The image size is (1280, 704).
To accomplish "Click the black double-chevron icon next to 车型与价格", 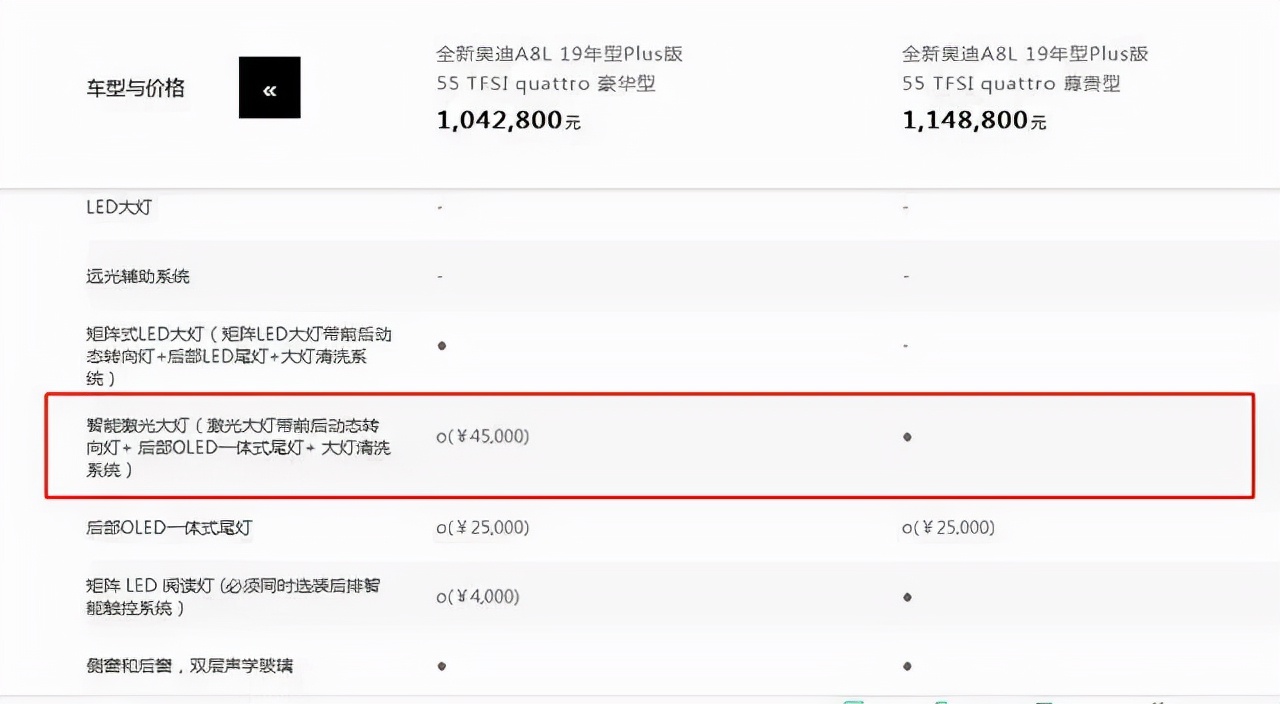I will click(x=268, y=88).
